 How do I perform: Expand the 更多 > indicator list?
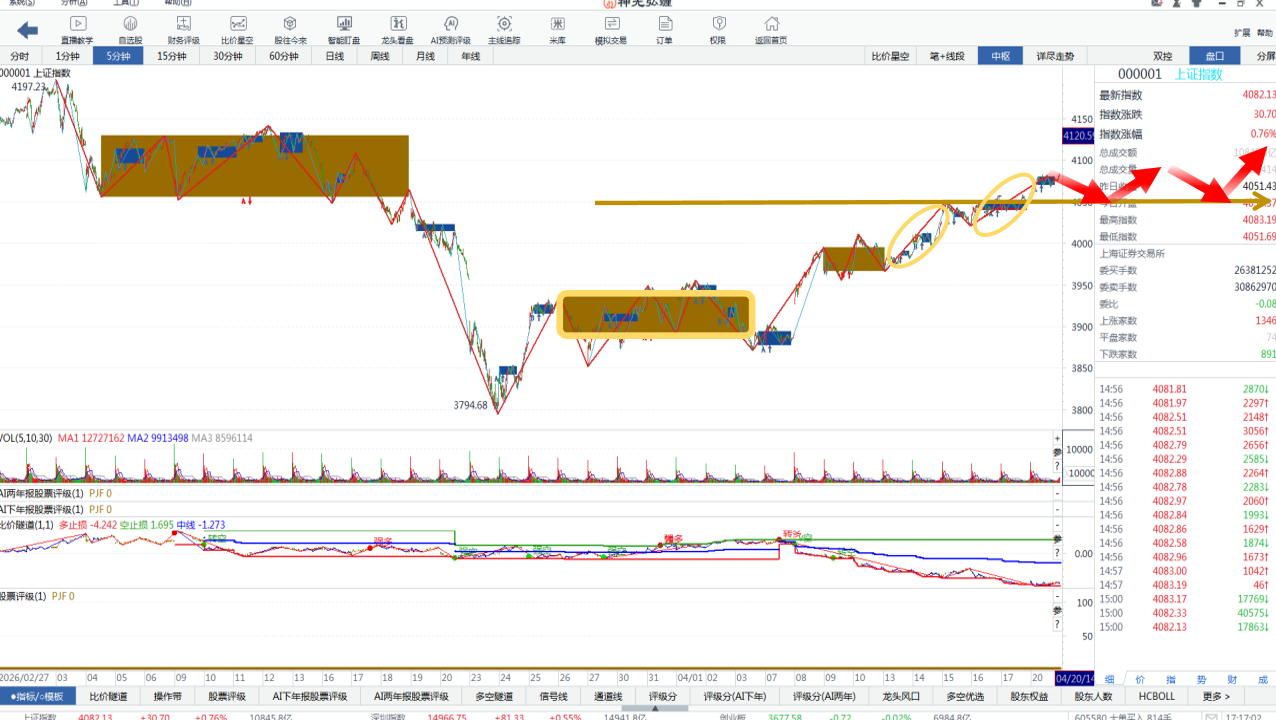click(1215, 696)
